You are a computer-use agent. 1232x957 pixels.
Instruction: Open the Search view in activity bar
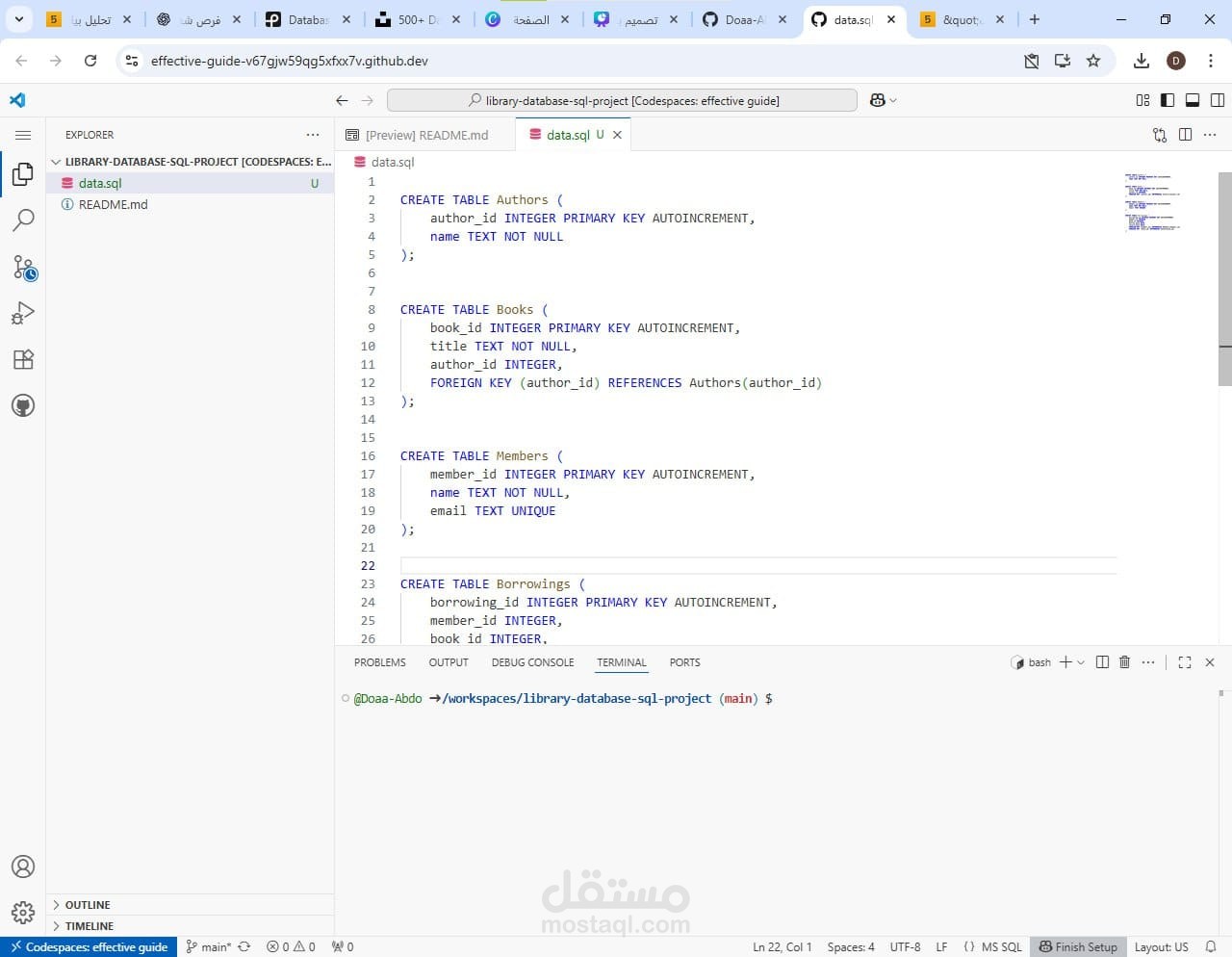[23, 220]
